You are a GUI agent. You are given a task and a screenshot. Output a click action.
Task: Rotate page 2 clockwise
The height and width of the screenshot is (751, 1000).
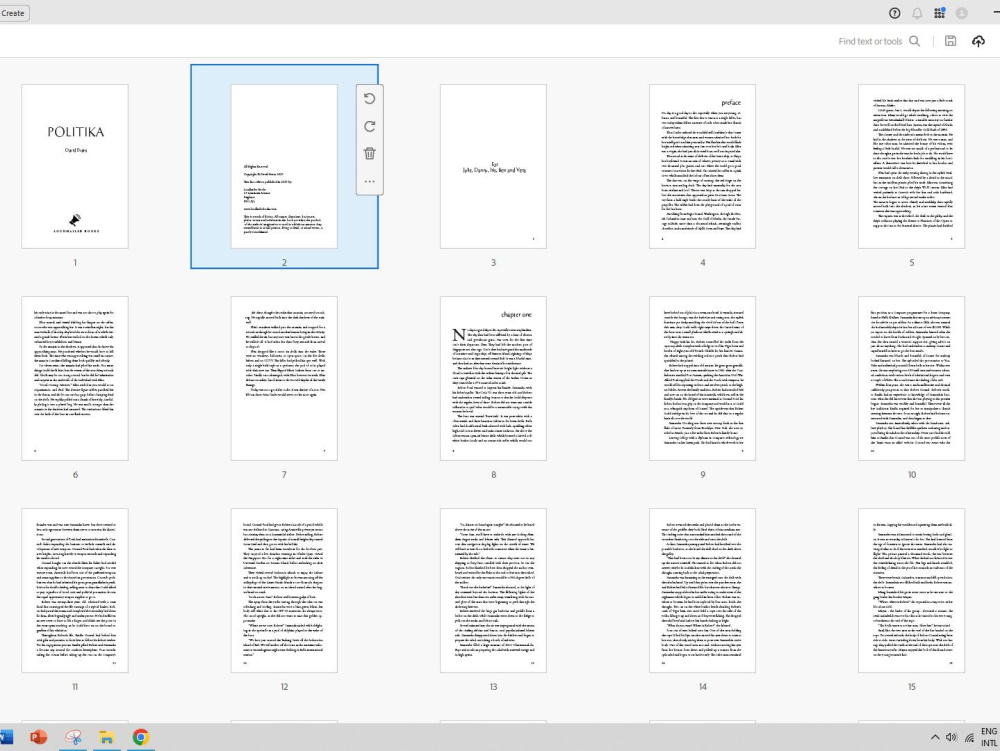coord(370,125)
